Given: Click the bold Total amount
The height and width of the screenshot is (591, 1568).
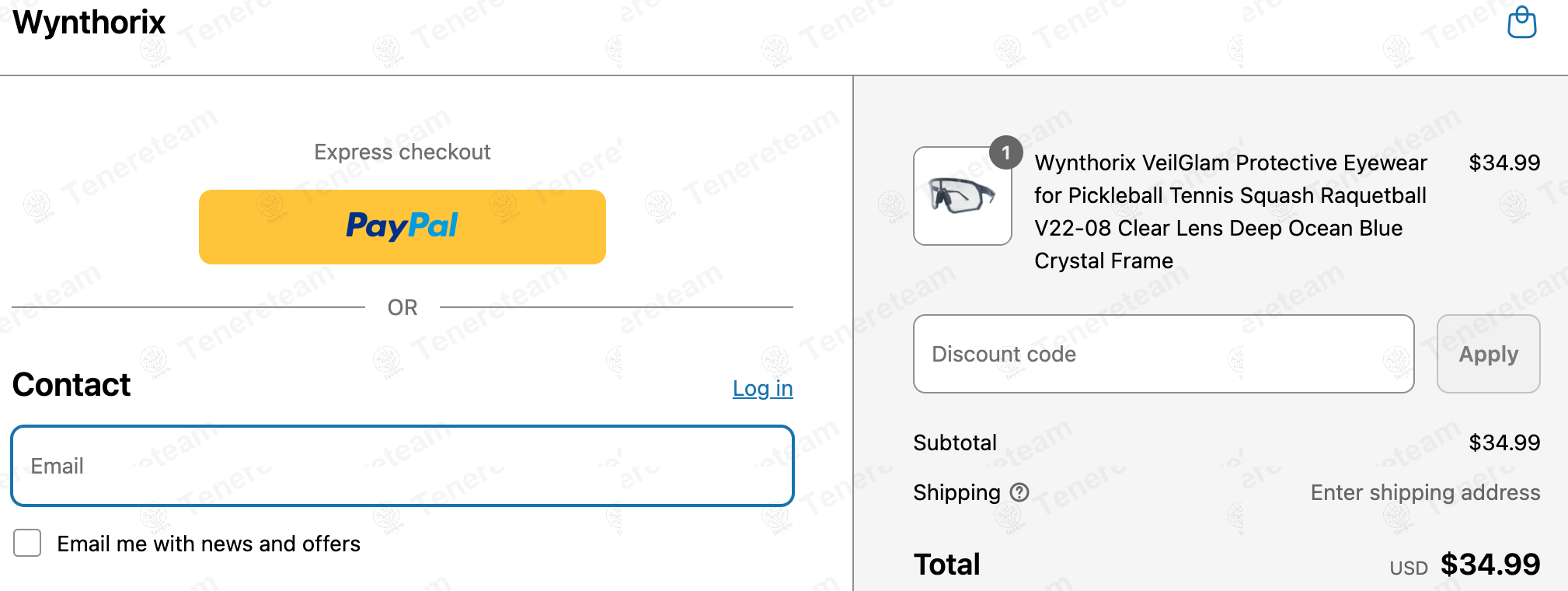Looking at the screenshot, I should click(x=1490, y=565).
